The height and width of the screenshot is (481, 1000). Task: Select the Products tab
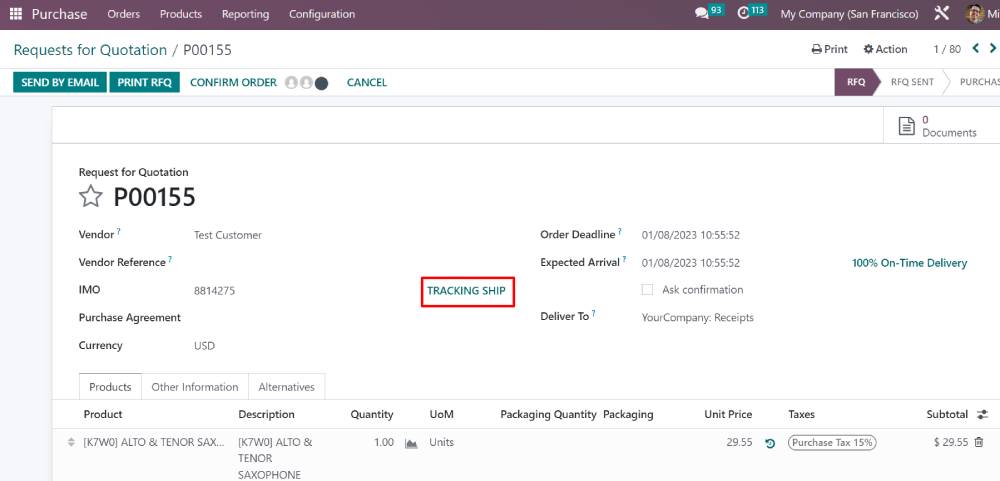click(110, 387)
